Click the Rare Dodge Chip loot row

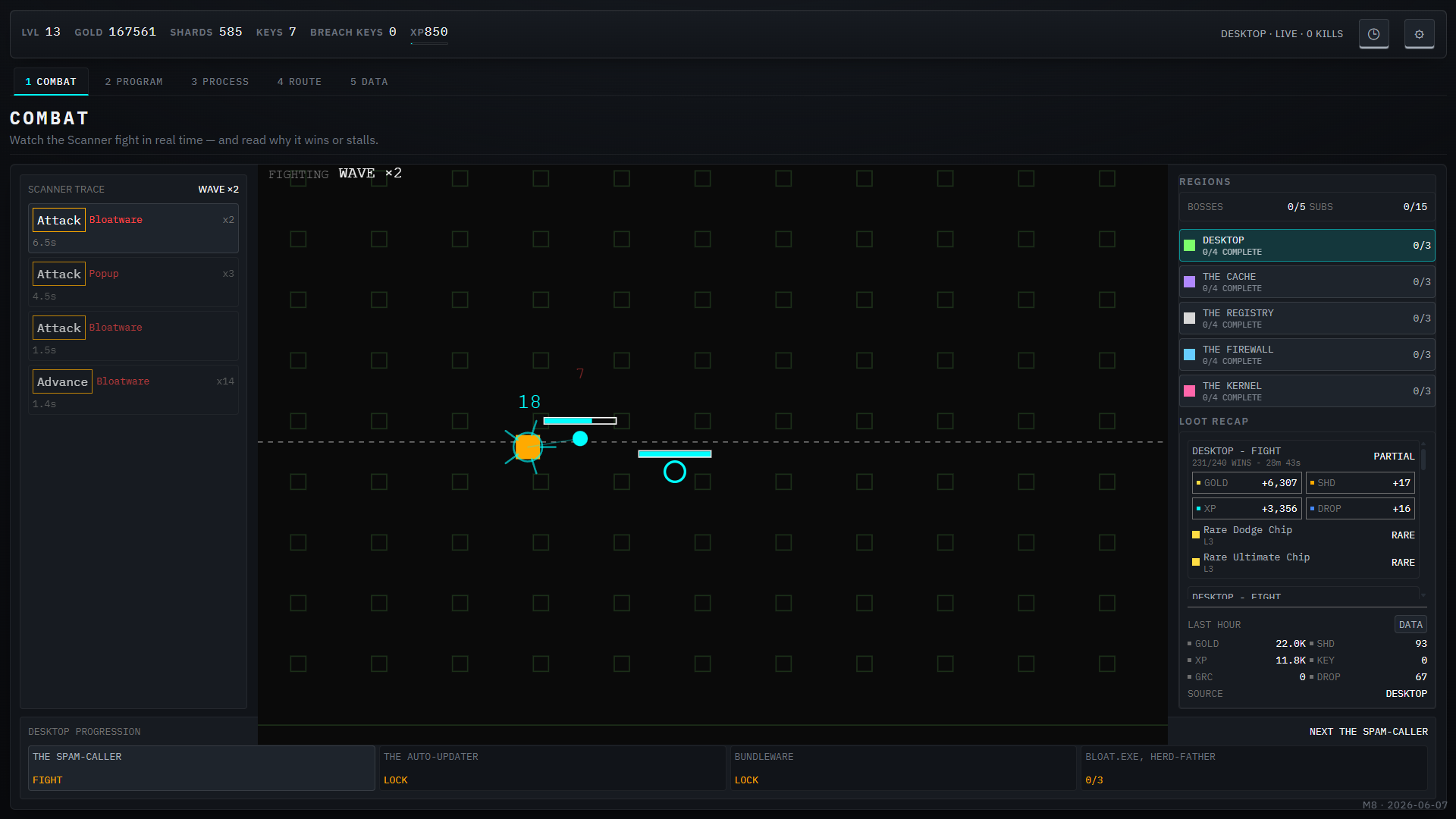(x=1303, y=535)
